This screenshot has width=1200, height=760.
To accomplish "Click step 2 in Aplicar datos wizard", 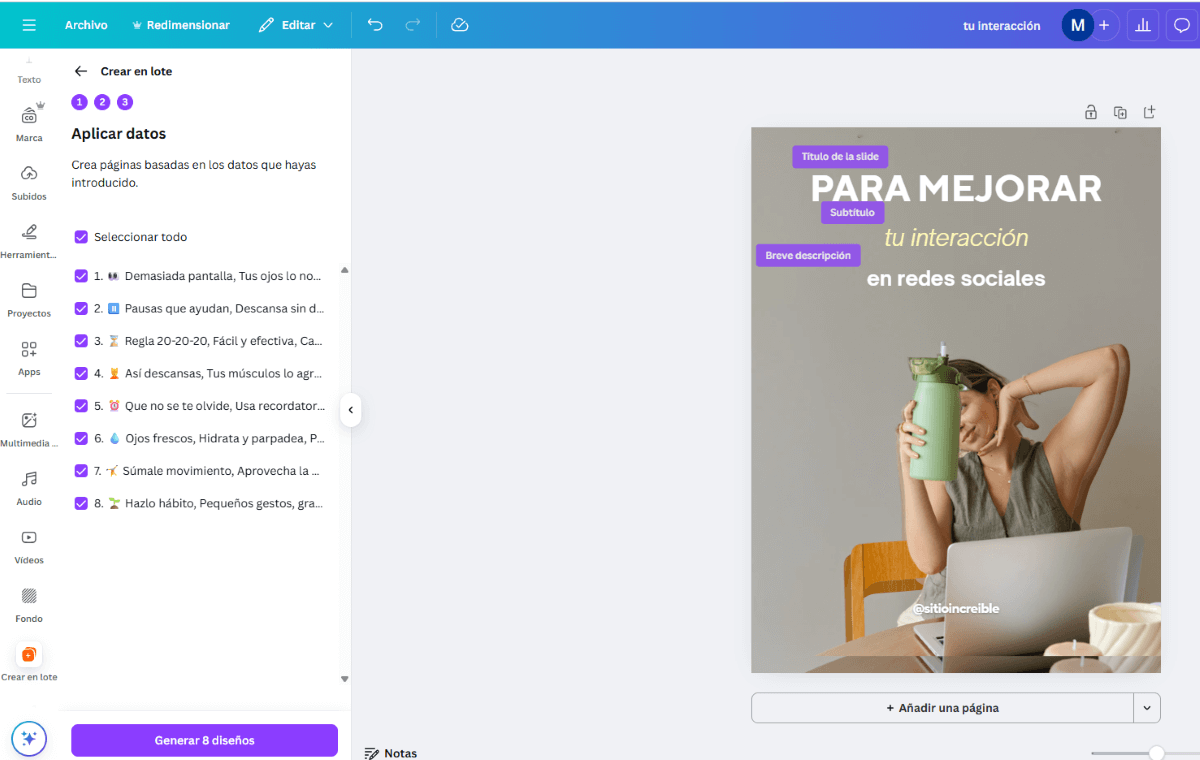I will (x=102, y=101).
